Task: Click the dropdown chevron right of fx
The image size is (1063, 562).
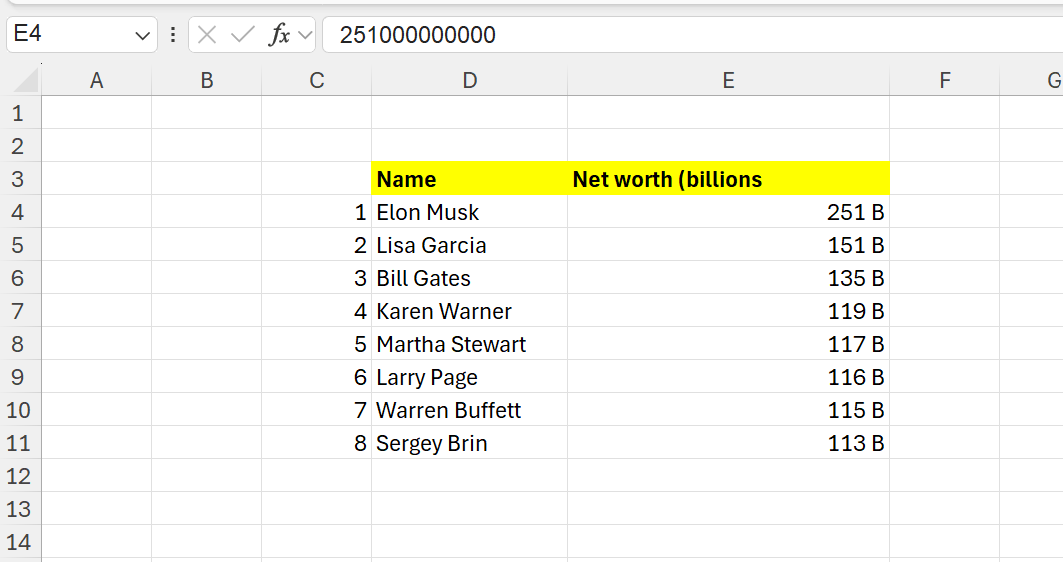Action: coord(305,35)
